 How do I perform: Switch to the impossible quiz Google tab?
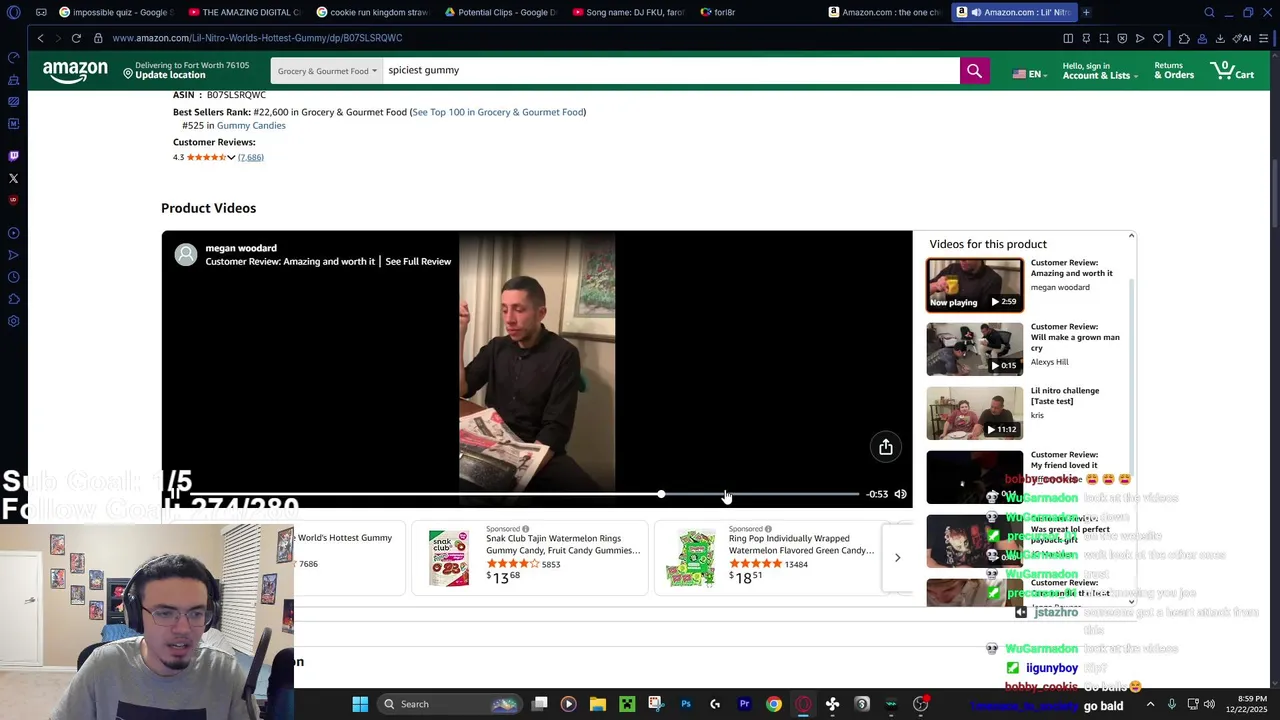(115, 12)
